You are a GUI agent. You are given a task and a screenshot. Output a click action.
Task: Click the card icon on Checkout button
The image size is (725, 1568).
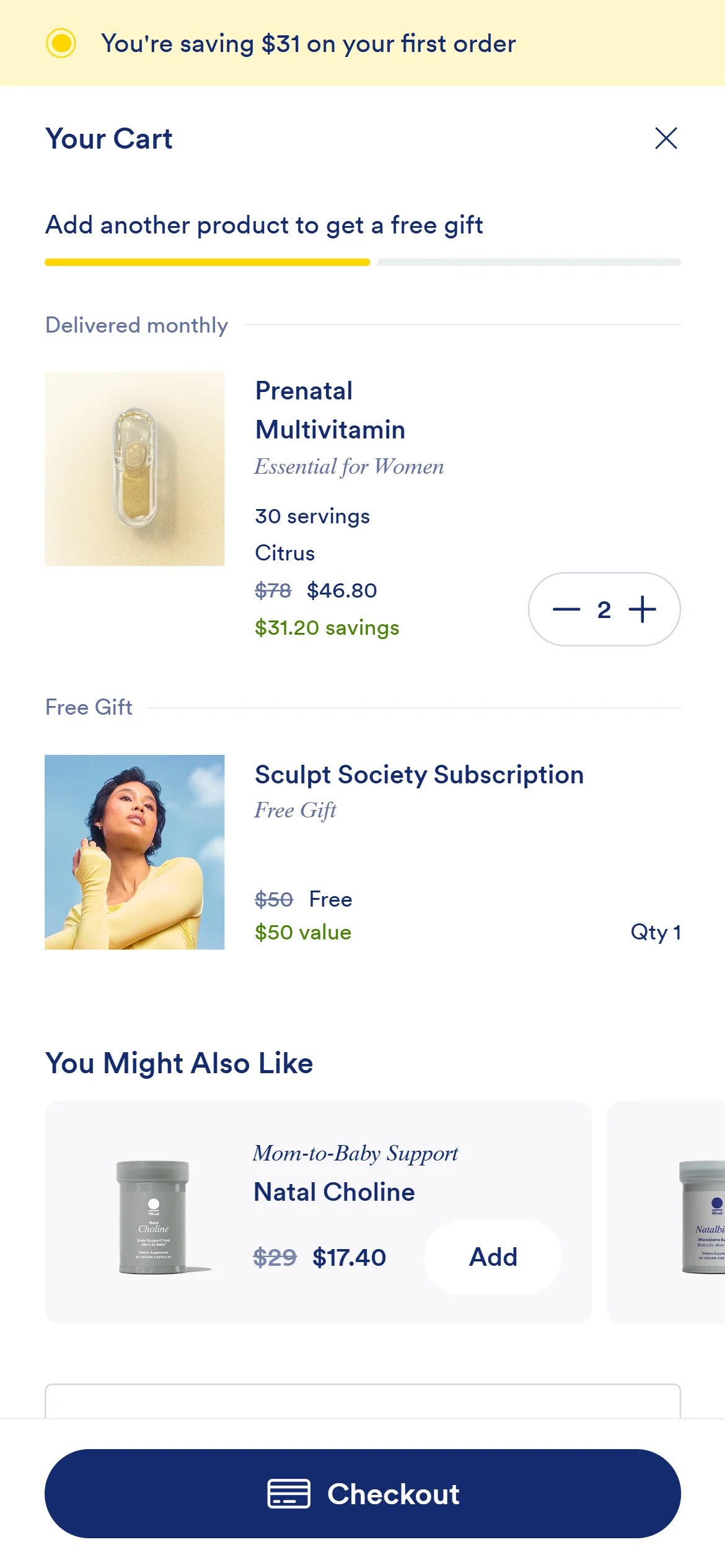(289, 1493)
